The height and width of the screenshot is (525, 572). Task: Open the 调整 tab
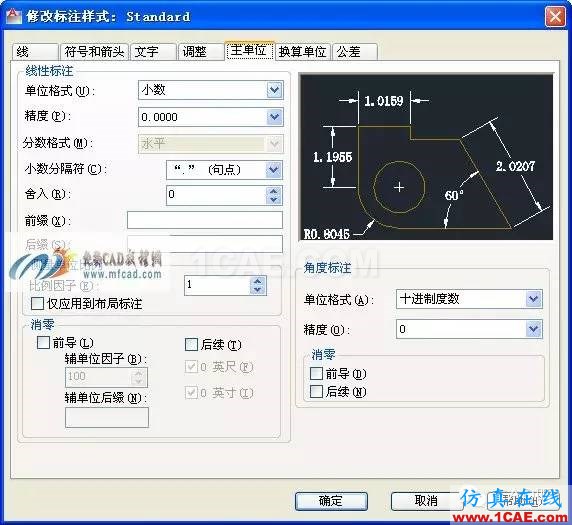[201, 51]
